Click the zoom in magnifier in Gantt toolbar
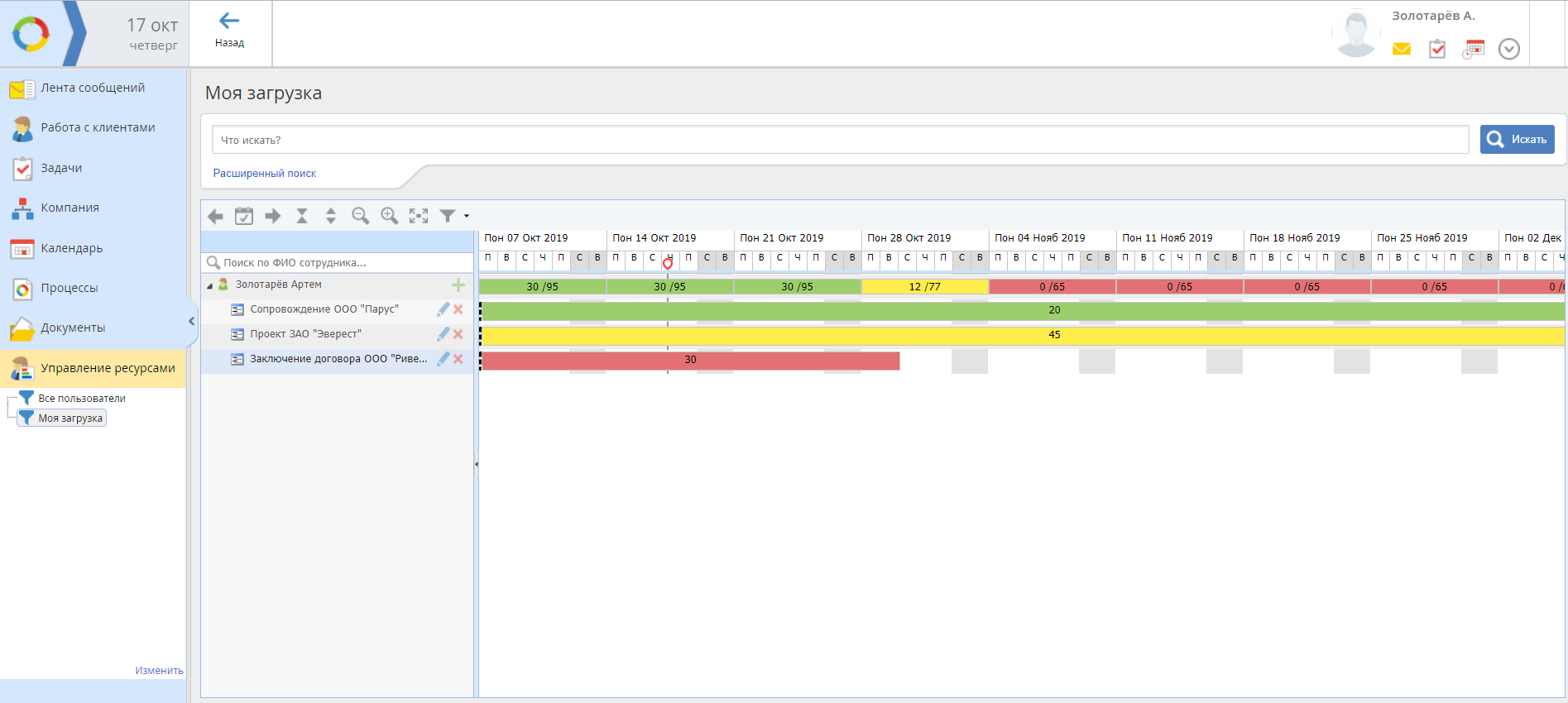The height and width of the screenshot is (703, 1568). [x=389, y=216]
